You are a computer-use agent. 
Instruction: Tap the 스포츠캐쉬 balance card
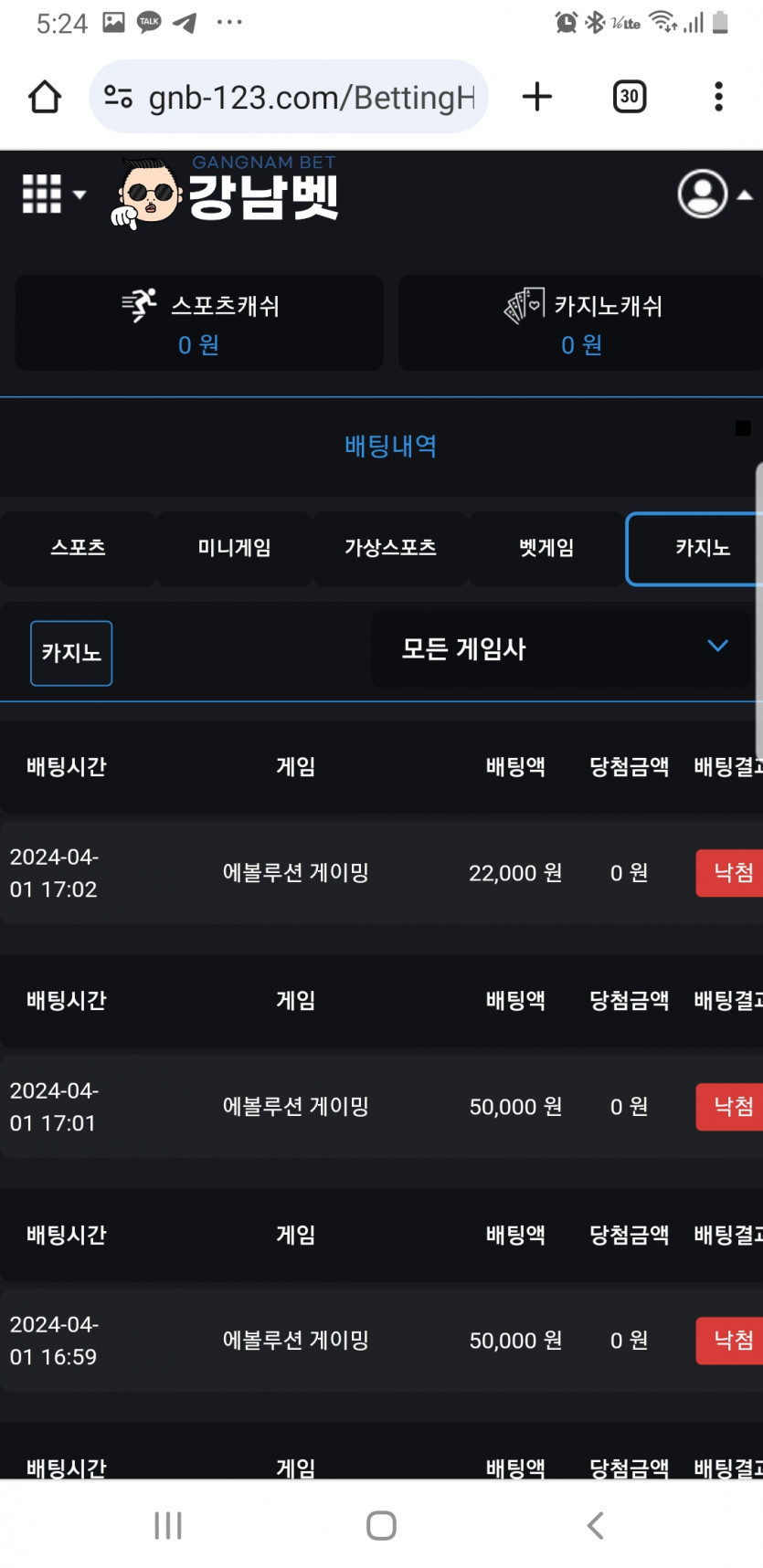199,322
